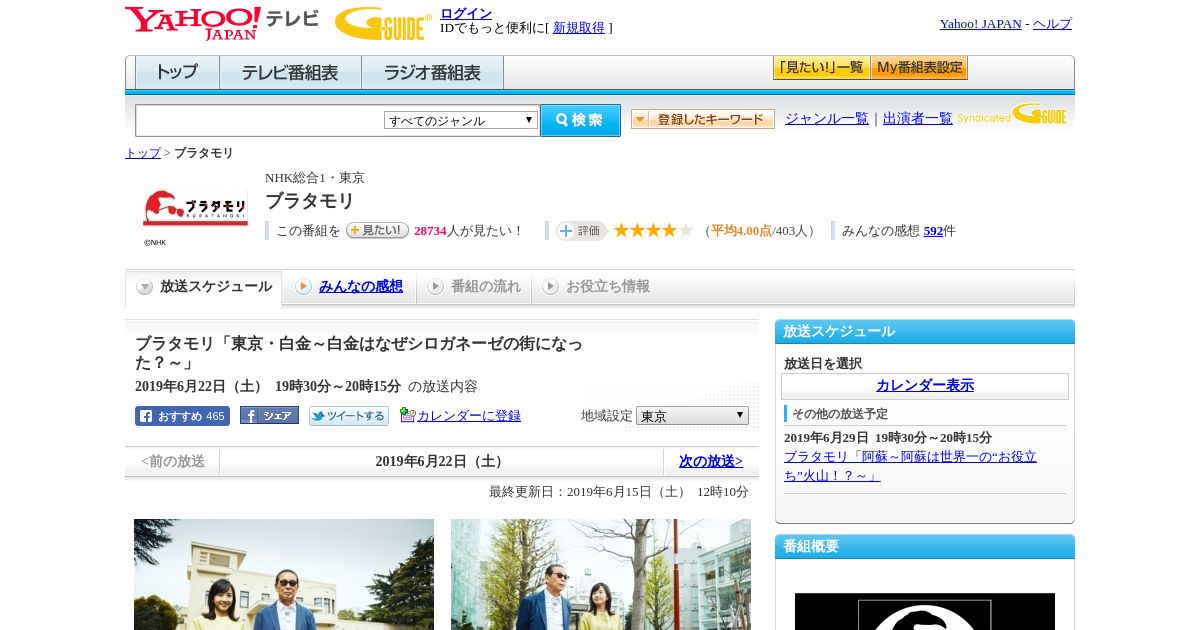Open the ブラタモリ「阿蘇」upcoming broadcast link
Image resolution: width=1200 pixels, height=630 pixels.
tap(910, 466)
